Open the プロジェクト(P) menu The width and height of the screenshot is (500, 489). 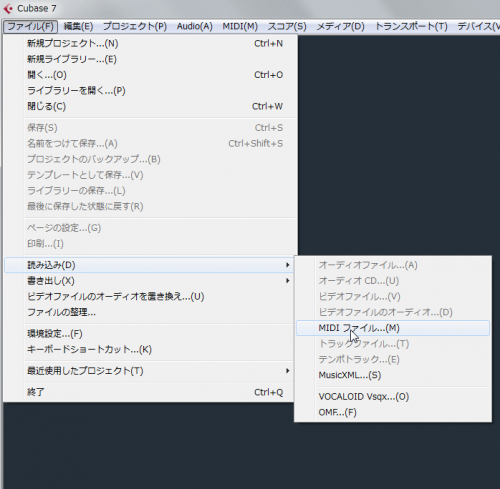[135, 26]
